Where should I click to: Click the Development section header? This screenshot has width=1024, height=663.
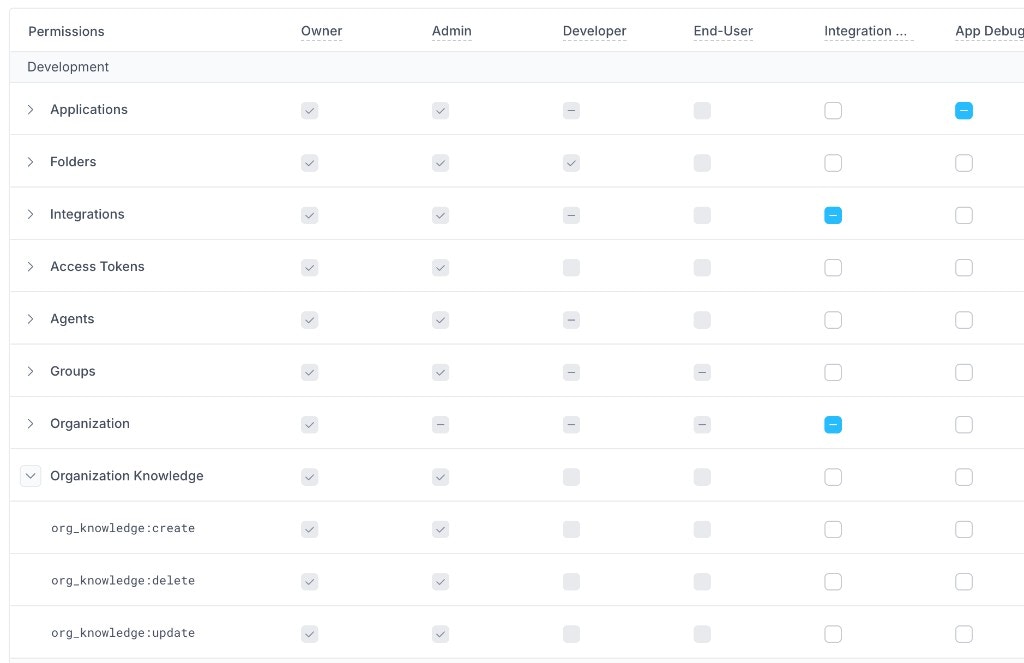(x=68, y=67)
